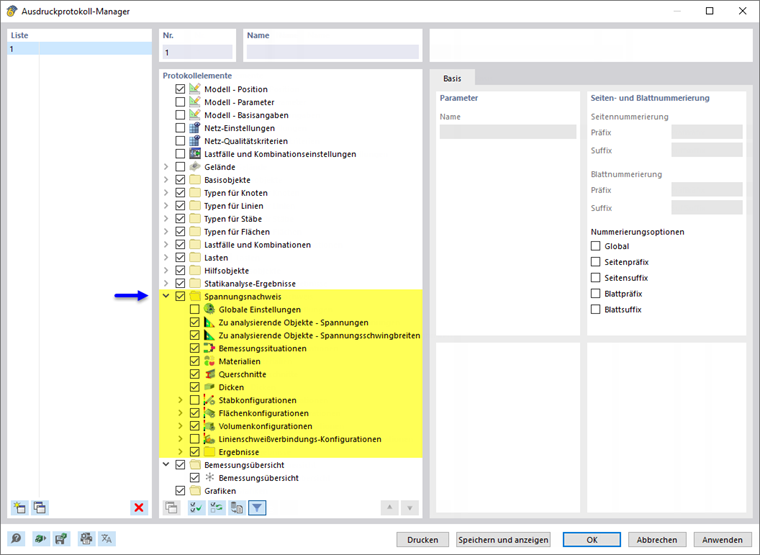The height and width of the screenshot is (555, 760).
Task: Click the Bemessungssituationen icon
Action: 209,348
